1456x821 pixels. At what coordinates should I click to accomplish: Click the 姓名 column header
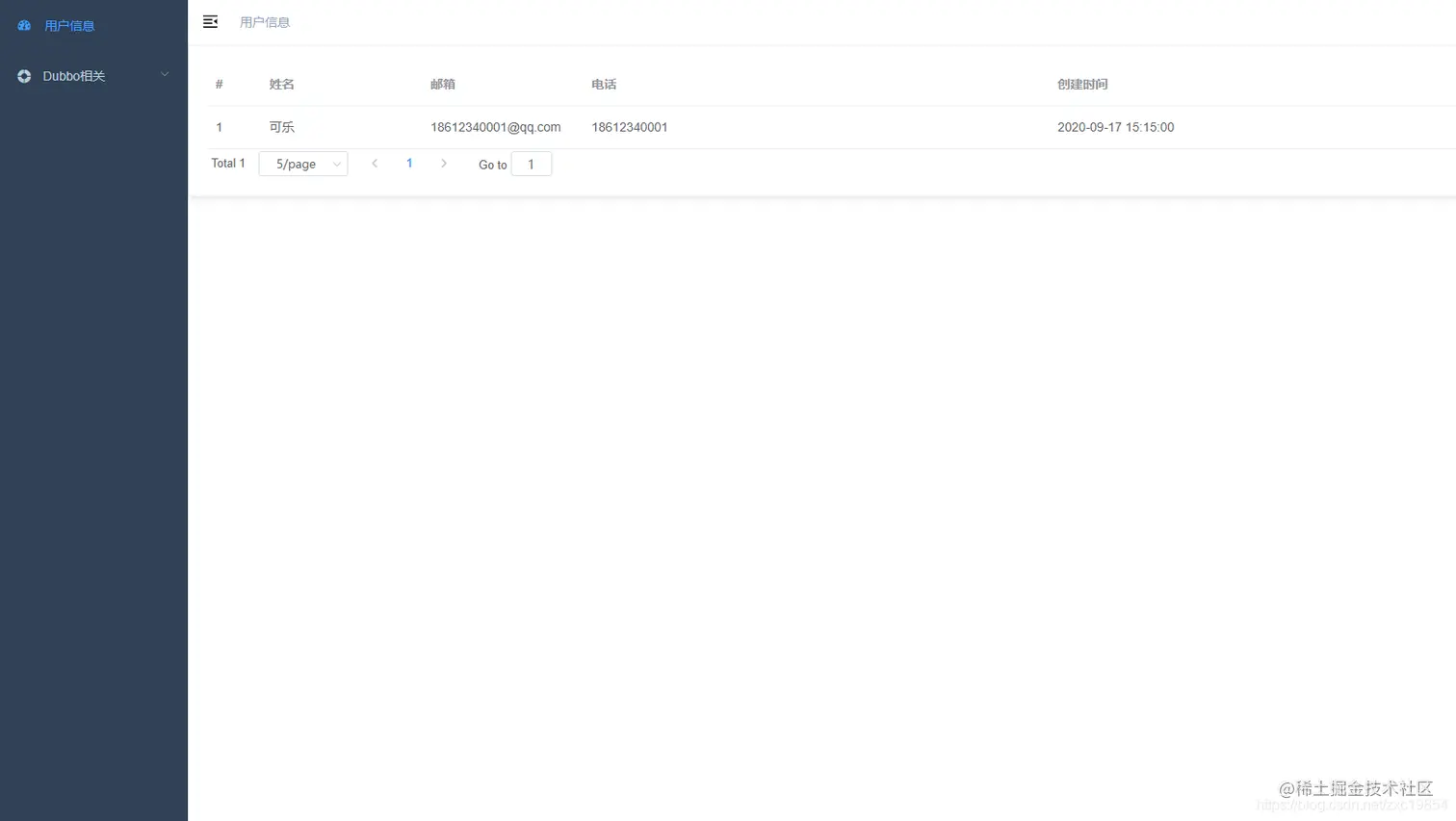tap(282, 85)
